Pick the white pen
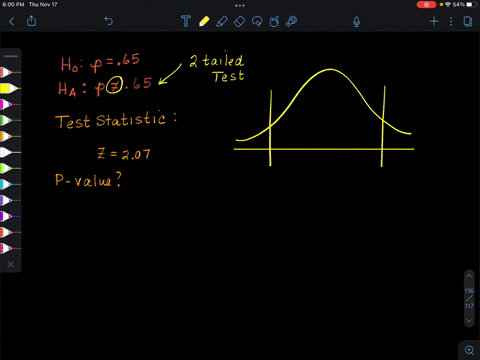This screenshot has height=360, width=480. 10,152
